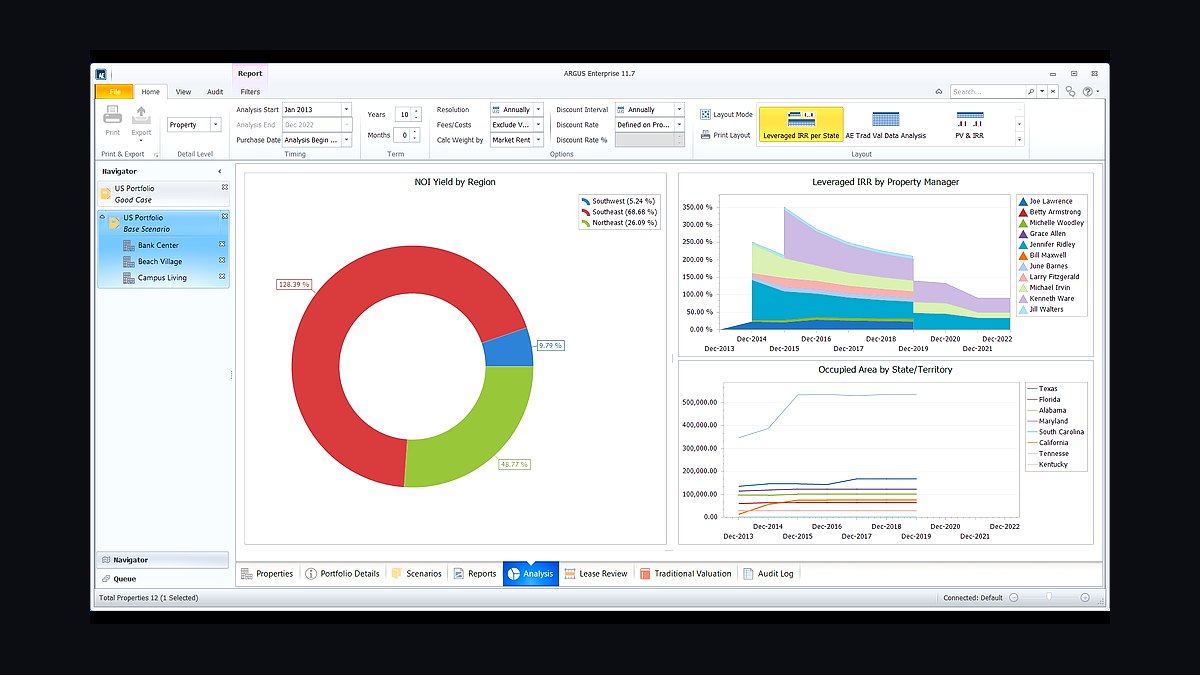Remove Beach Village from navigator
The height and width of the screenshot is (675, 1200).
coord(221,261)
